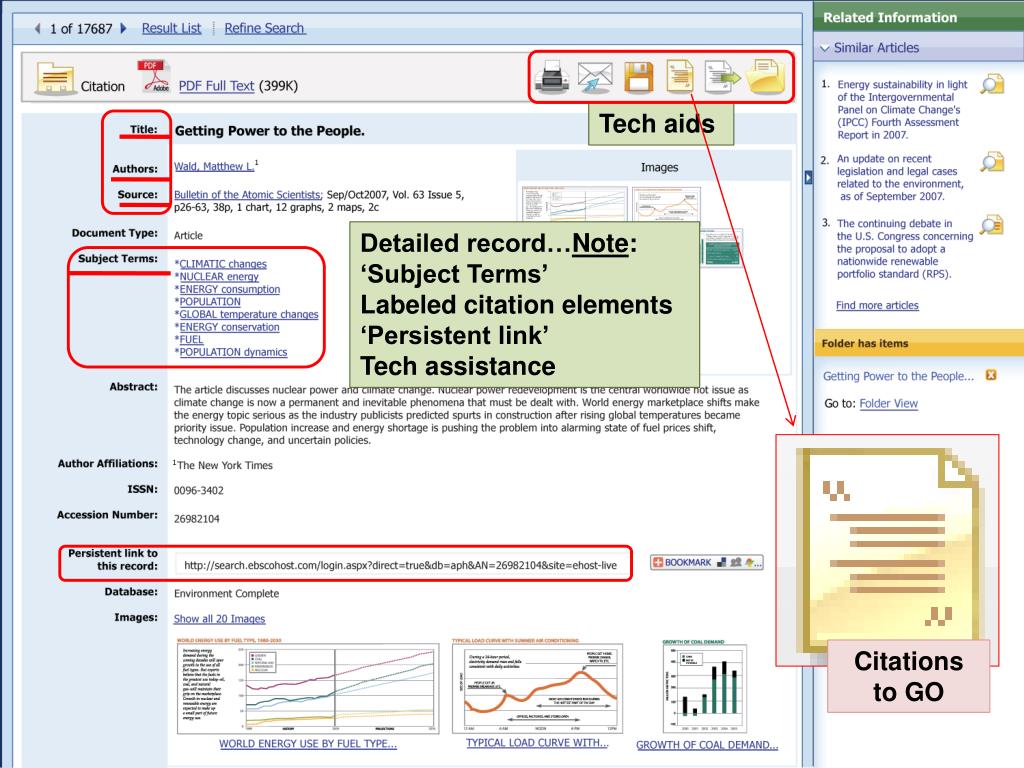Click the Adobe PDF icon
This screenshot has width=1024, height=768.
pyautogui.click(x=153, y=76)
